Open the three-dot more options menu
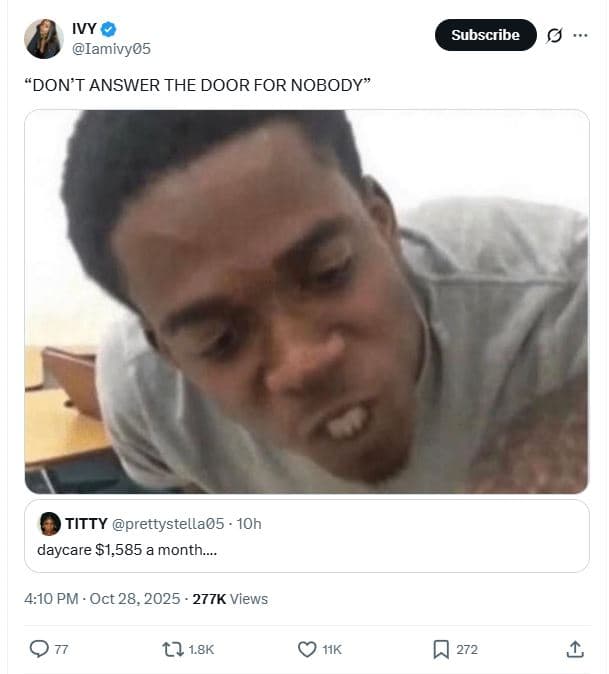The height and width of the screenshot is (674, 609). pyautogui.click(x=580, y=35)
